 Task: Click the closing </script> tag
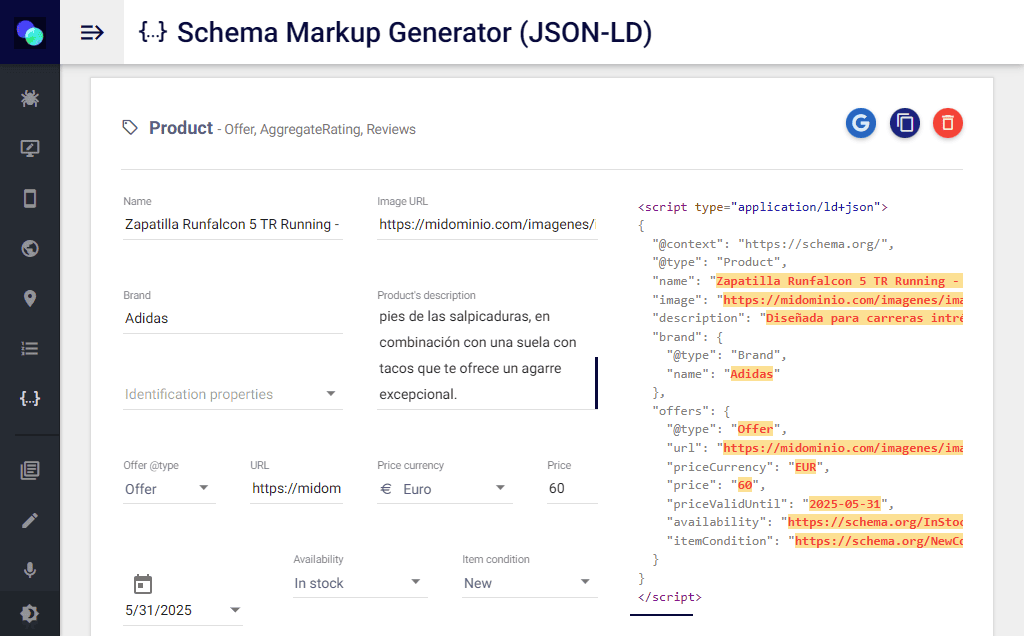(669, 597)
